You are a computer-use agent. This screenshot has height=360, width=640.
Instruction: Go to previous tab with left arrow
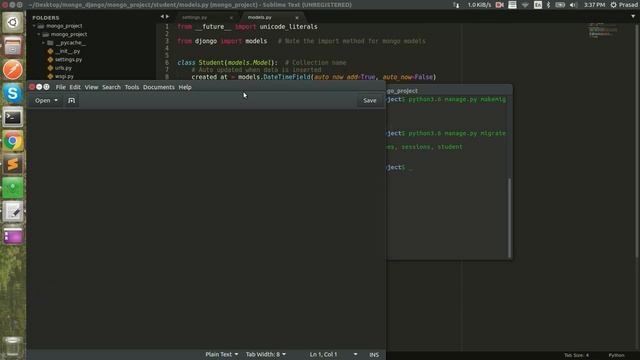click(162, 16)
